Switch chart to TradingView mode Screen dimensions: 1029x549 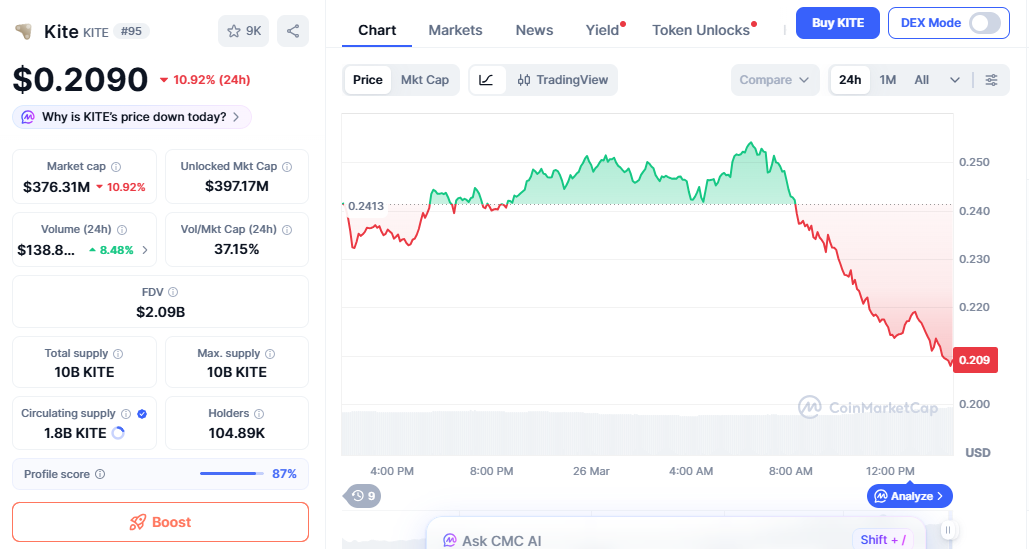[563, 80]
